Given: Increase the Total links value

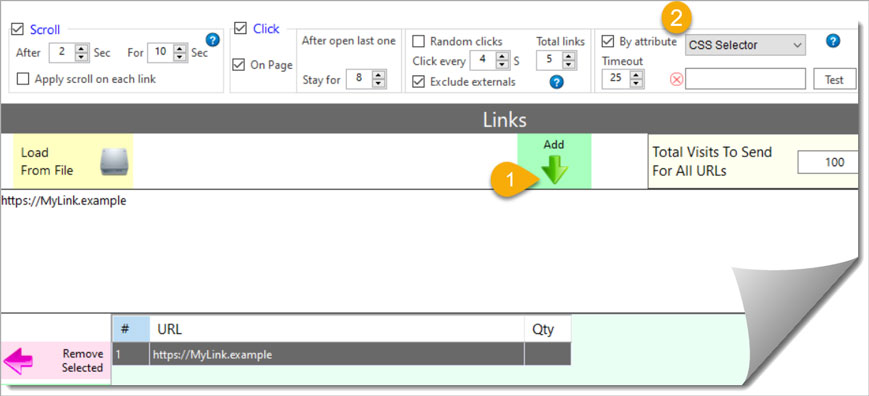Looking at the screenshot, I should (569, 56).
